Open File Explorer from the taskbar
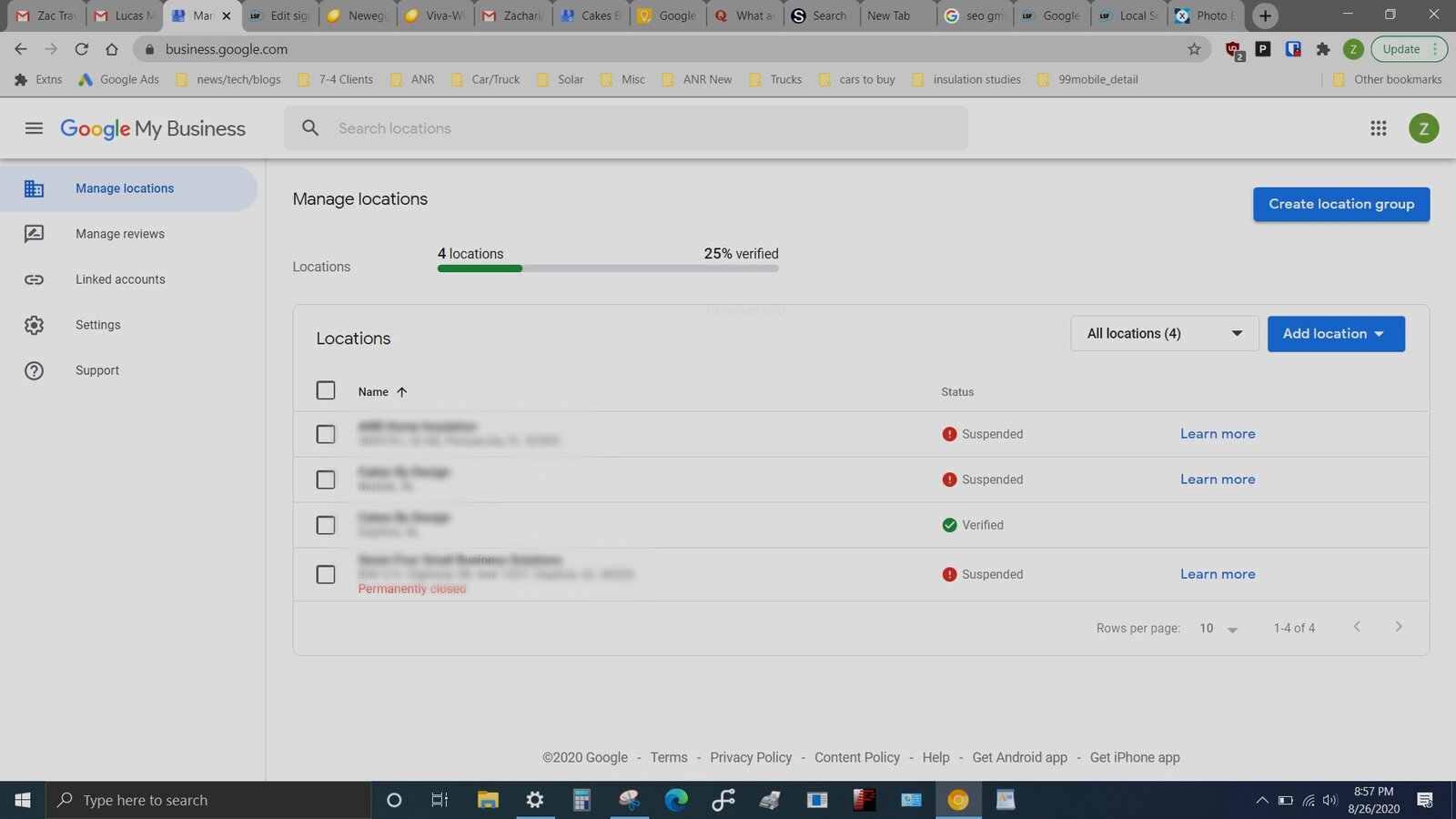Screen dimensions: 1456x819 tap(488, 800)
